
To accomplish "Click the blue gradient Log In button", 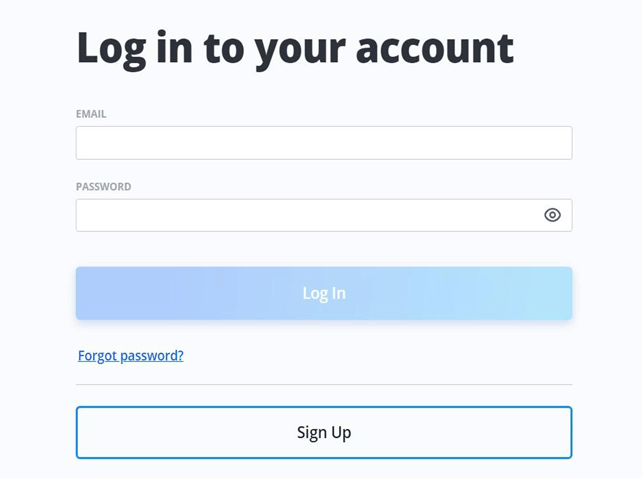I will coord(323,293).
